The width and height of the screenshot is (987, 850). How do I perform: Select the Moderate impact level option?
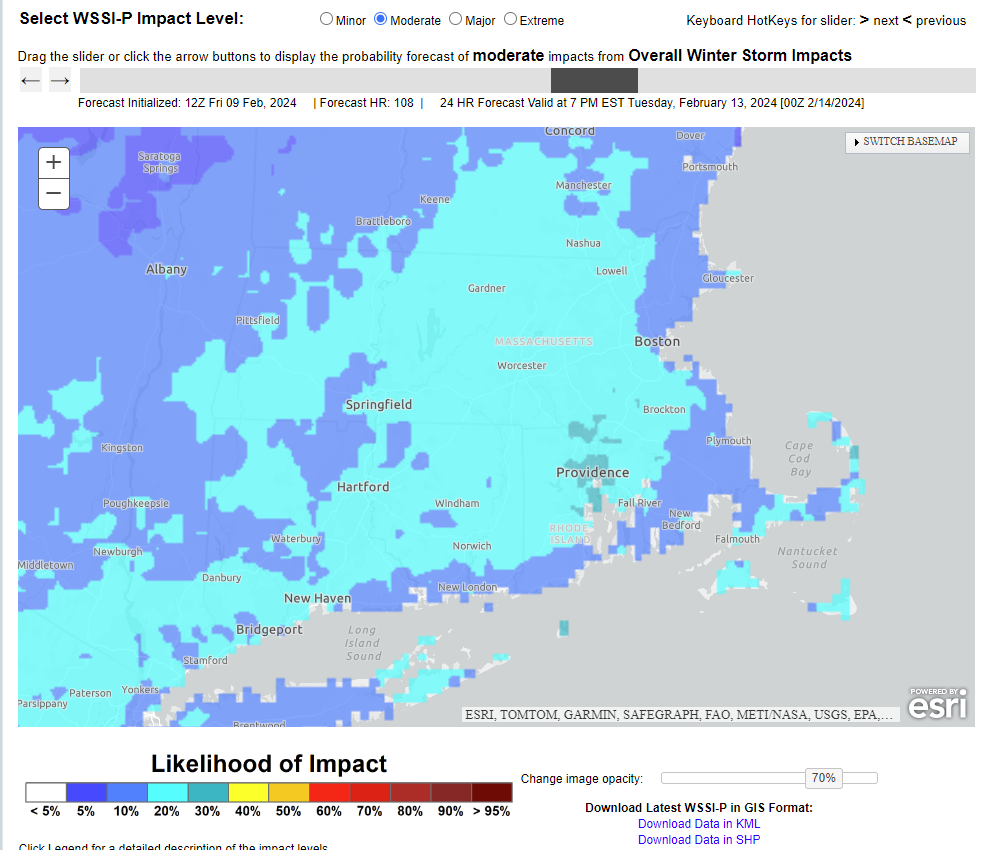[x=380, y=19]
